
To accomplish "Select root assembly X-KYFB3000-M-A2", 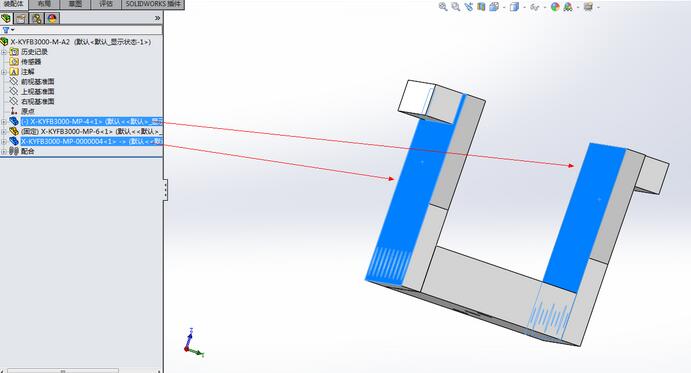I will coord(81,42).
